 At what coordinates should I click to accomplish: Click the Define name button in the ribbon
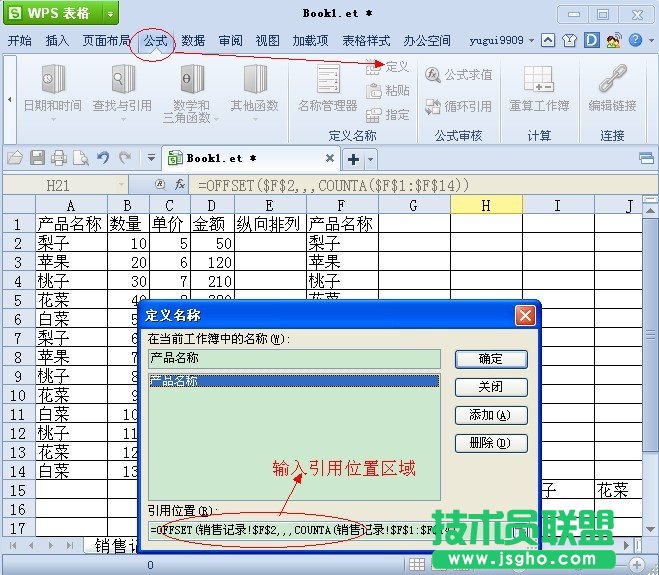(x=387, y=67)
